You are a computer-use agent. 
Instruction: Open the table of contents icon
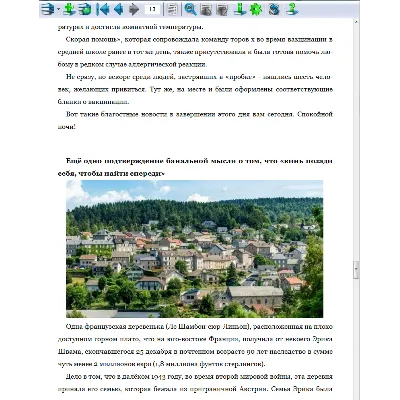(172, 9)
